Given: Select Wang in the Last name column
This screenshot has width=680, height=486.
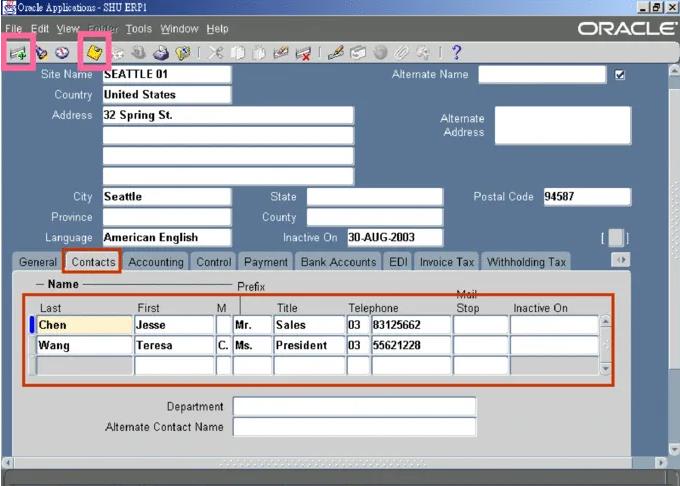Looking at the screenshot, I should (x=84, y=345).
